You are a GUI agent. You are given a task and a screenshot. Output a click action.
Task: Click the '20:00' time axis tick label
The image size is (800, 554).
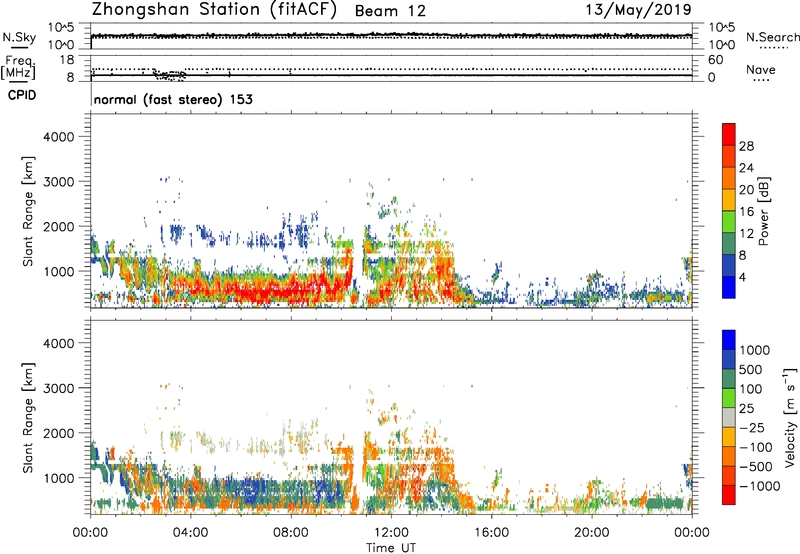591,533
